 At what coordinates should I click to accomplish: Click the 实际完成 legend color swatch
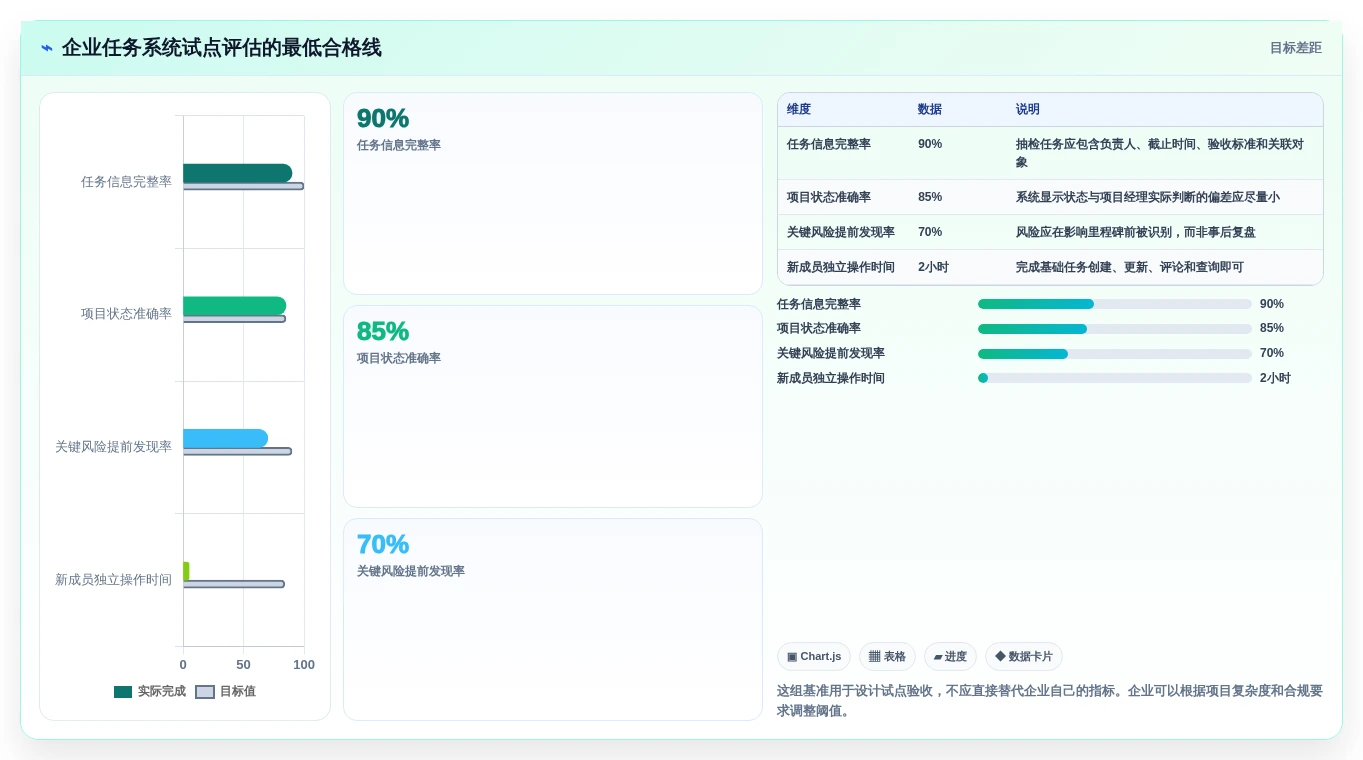click(123, 692)
